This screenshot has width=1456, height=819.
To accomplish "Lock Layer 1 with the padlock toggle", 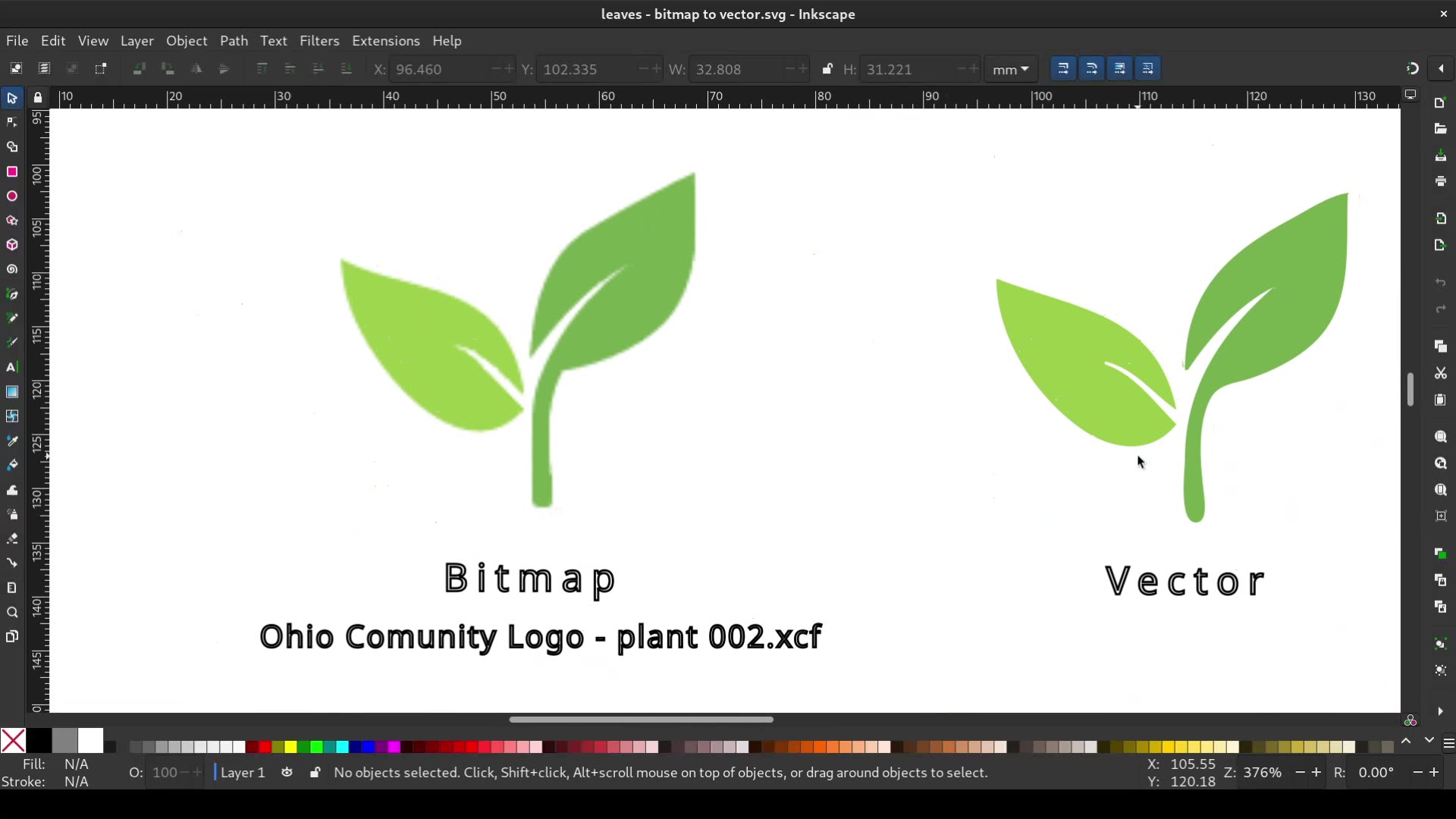I will 315,773.
